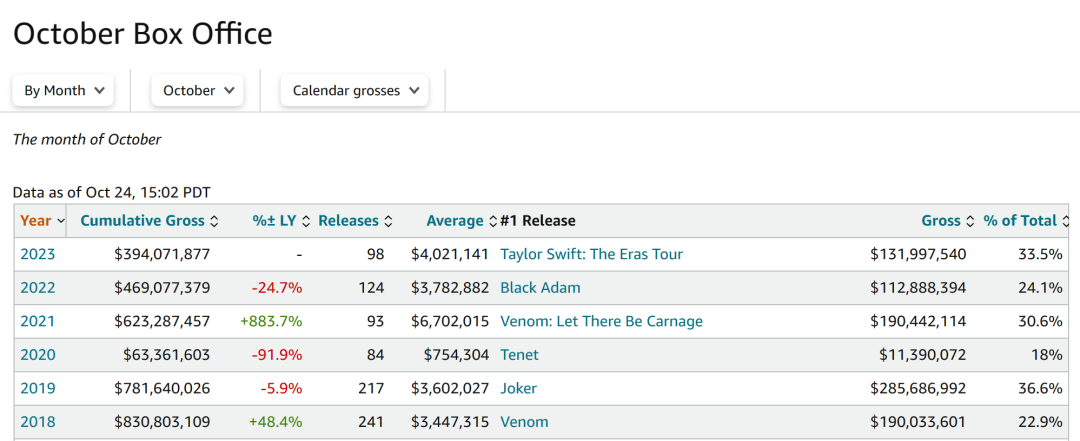Open the Black Adam release link

540,288
